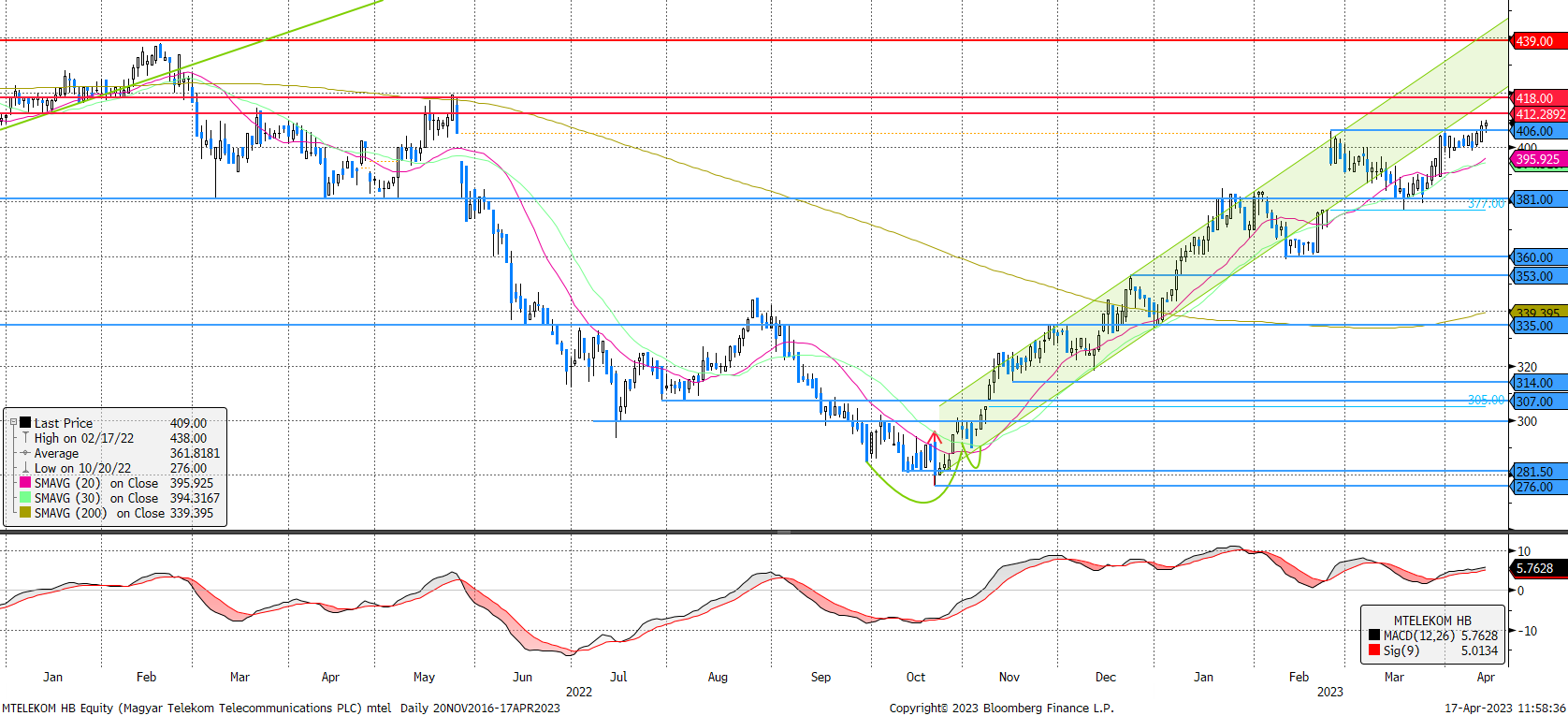Click the panel divider between price and MACD
Image resolution: width=1568 pixels, height=716 pixels.
(x=784, y=532)
